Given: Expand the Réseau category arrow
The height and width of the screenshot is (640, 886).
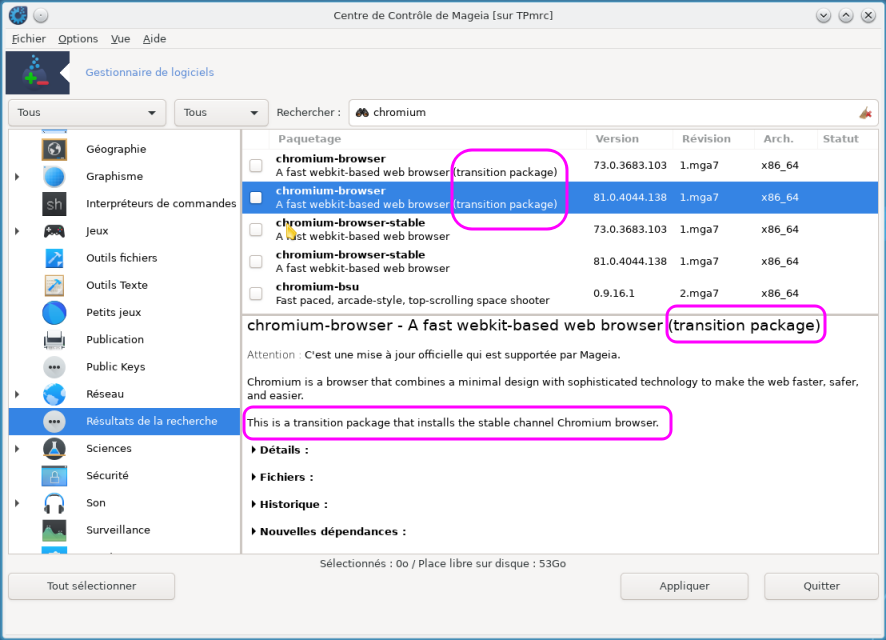Looking at the screenshot, I should tap(17, 394).
